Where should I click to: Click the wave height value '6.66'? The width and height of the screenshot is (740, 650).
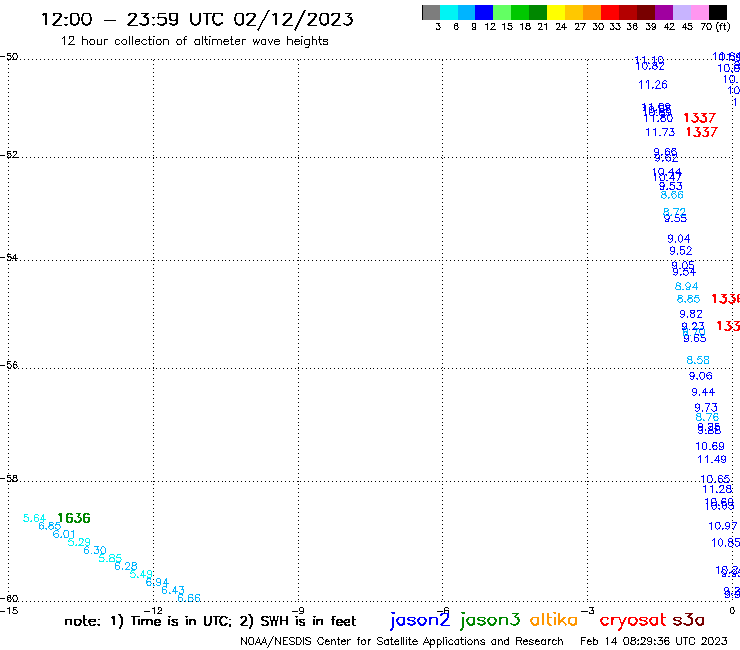click(x=189, y=598)
